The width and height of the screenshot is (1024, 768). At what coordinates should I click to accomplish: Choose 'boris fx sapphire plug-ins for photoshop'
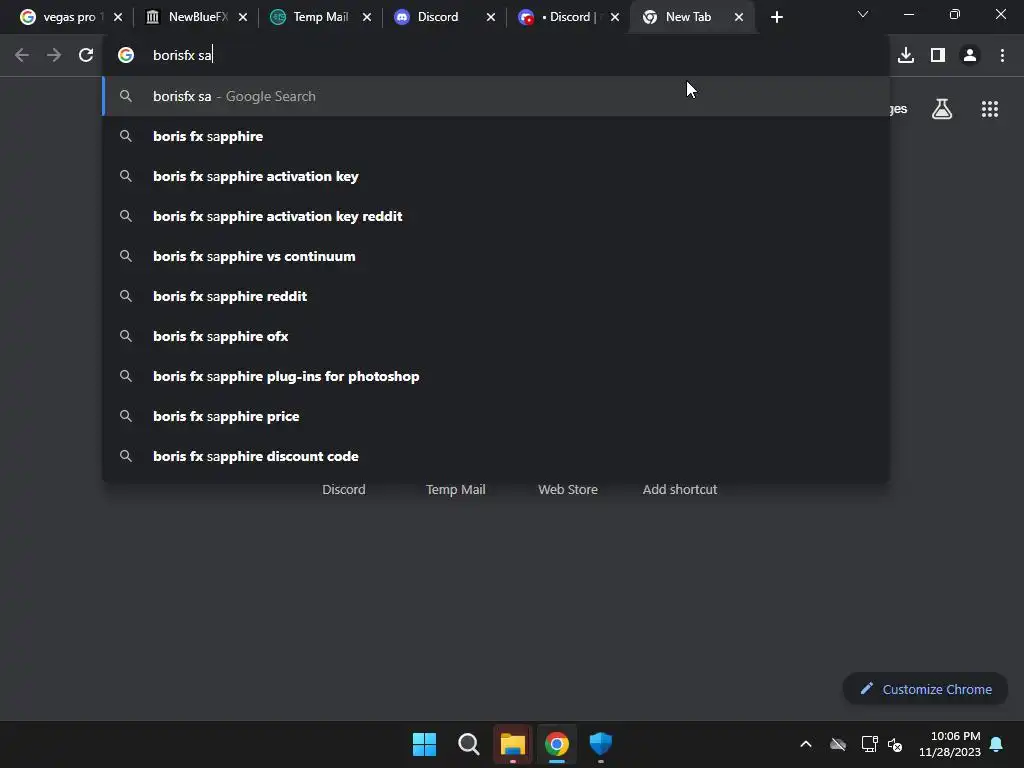point(496,376)
